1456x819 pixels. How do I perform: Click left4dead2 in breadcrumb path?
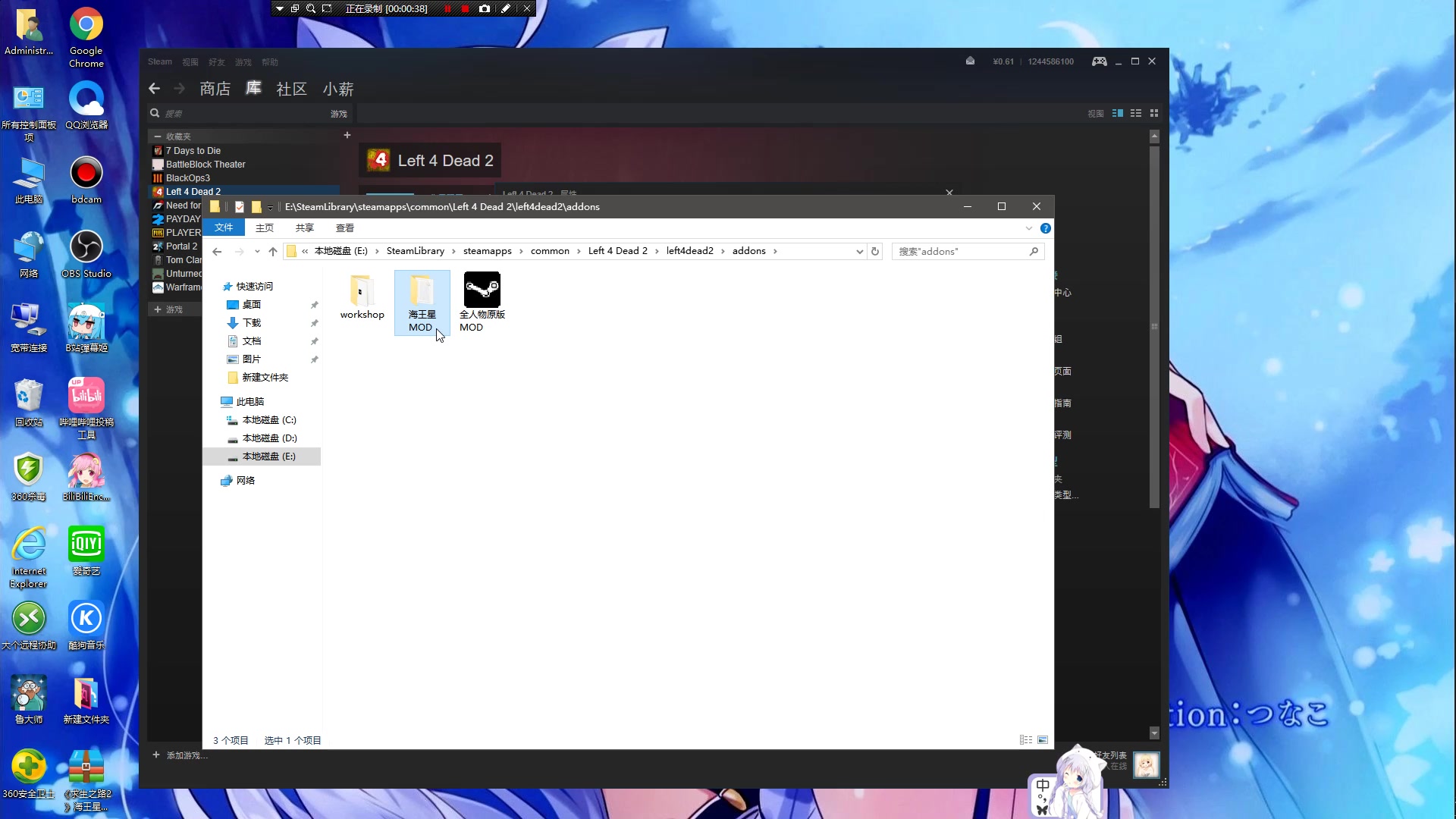690,251
